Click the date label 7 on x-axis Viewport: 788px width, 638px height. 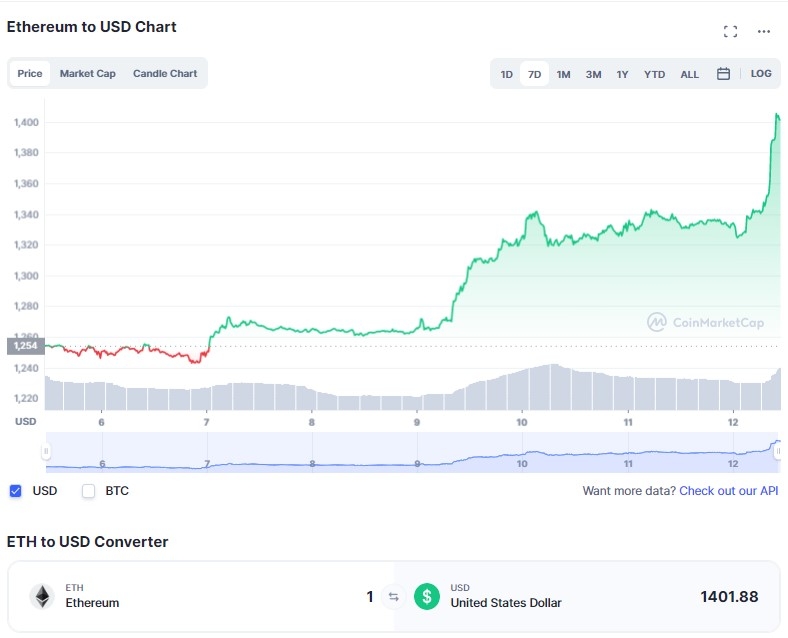coord(207,422)
